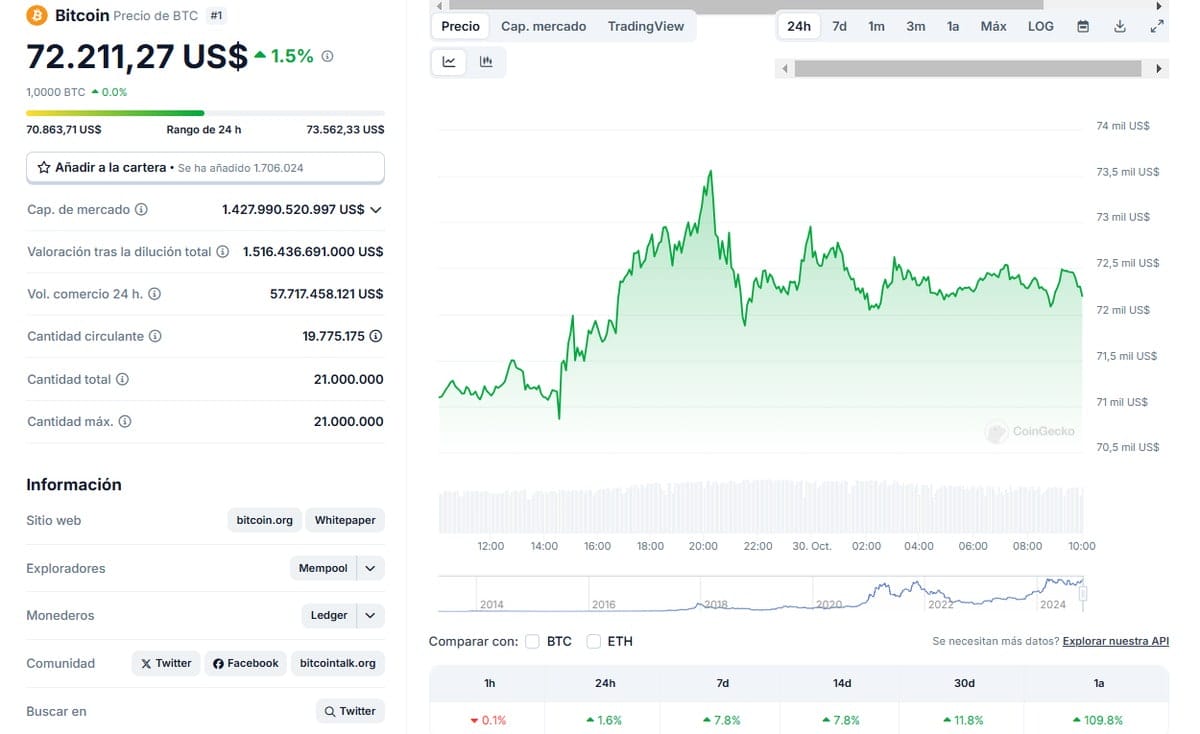
Task: Click the orange Bitcoin logo icon
Action: pyautogui.click(x=37, y=16)
